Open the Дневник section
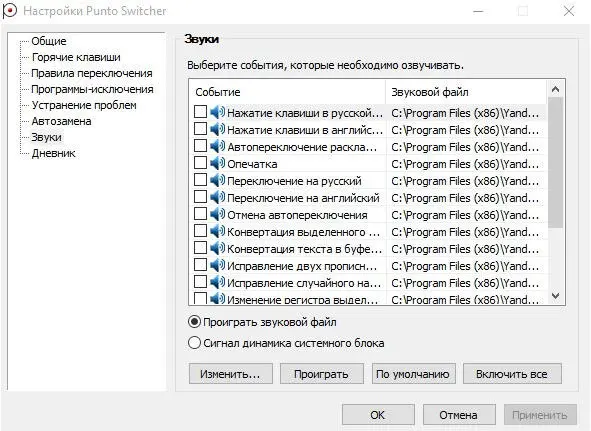 [54, 153]
